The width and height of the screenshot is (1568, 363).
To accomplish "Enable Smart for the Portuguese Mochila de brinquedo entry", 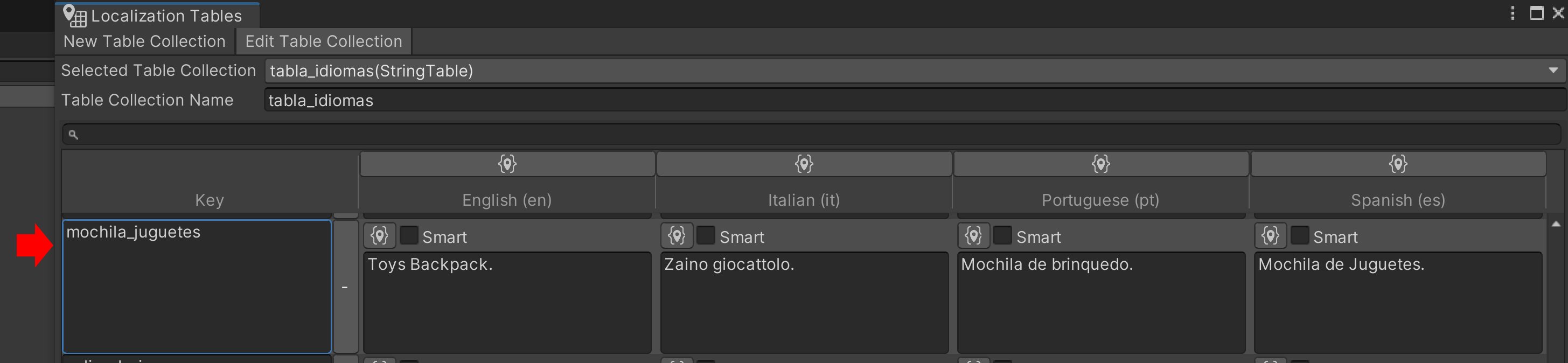I will pos(1002,236).
